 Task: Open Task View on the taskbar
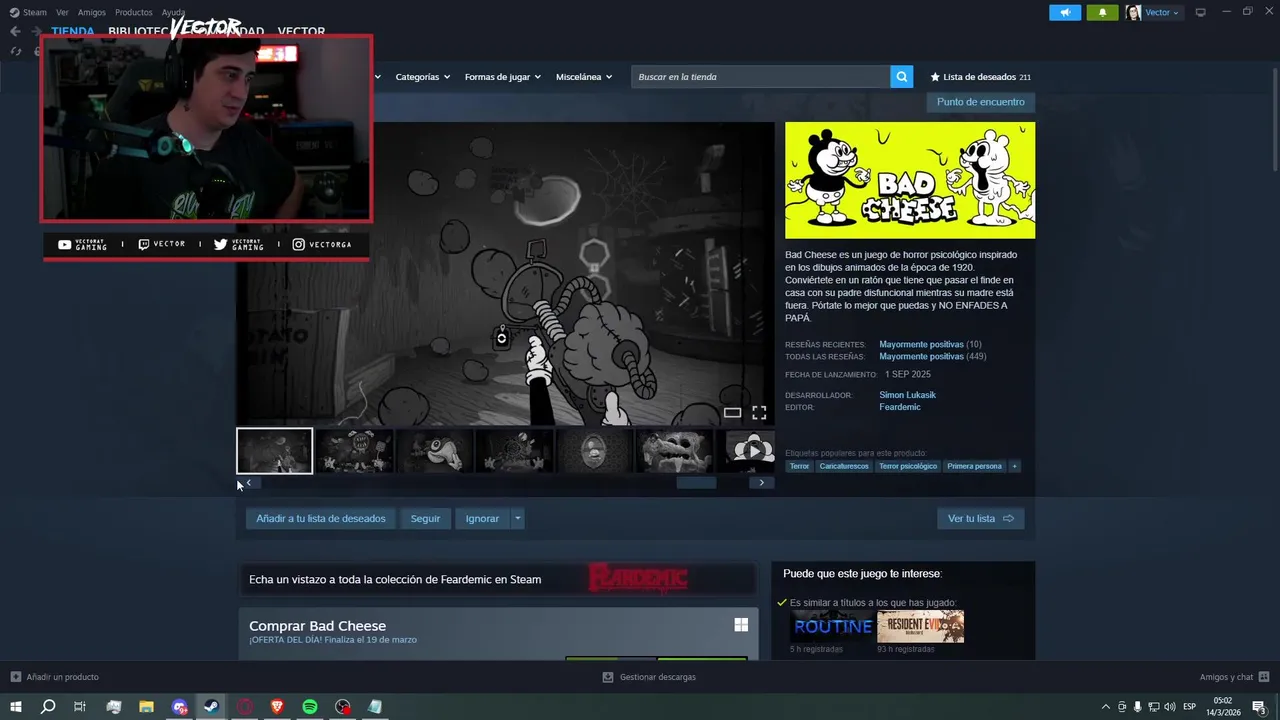click(x=80, y=706)
